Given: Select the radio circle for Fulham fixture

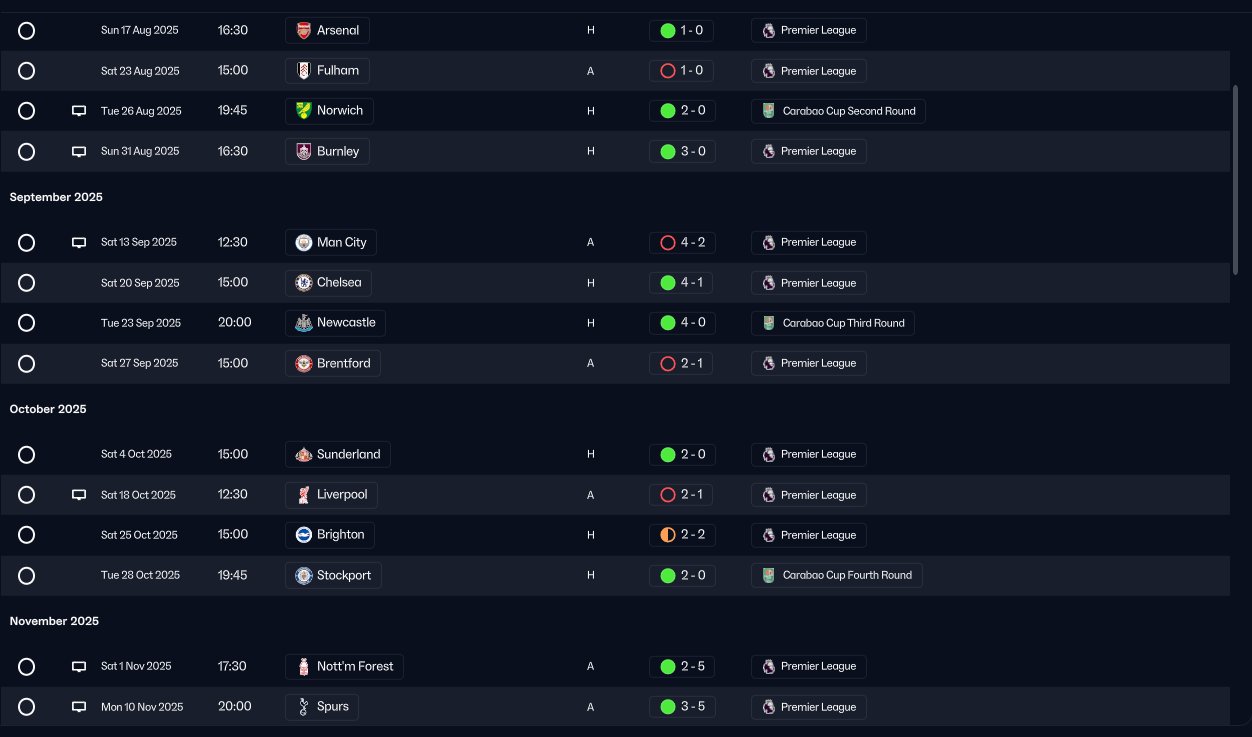Looking at the screenshot, I should [27, 71].
